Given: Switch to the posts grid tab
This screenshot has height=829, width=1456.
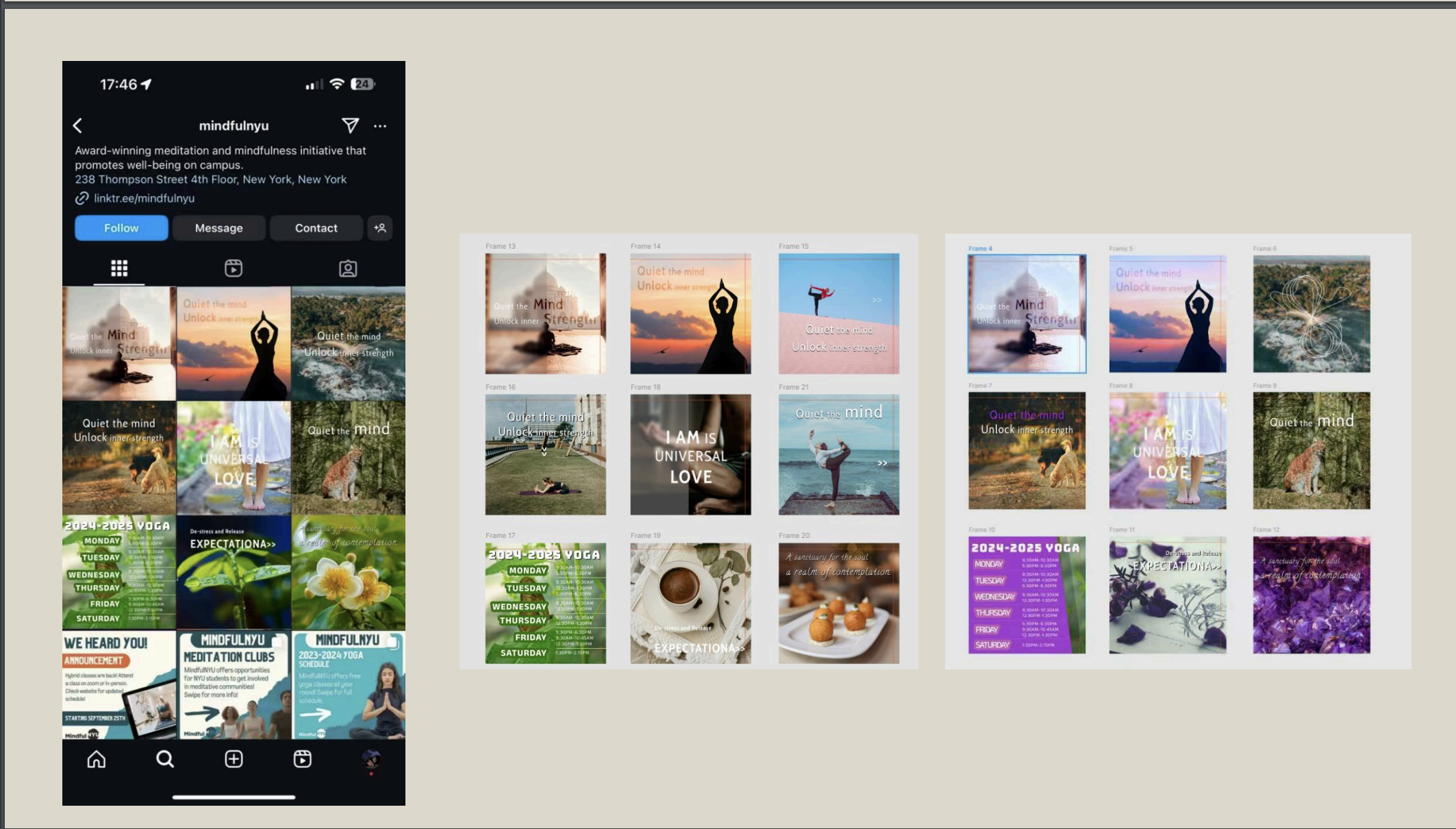Looking at the screenshot, I should point(119,268).
